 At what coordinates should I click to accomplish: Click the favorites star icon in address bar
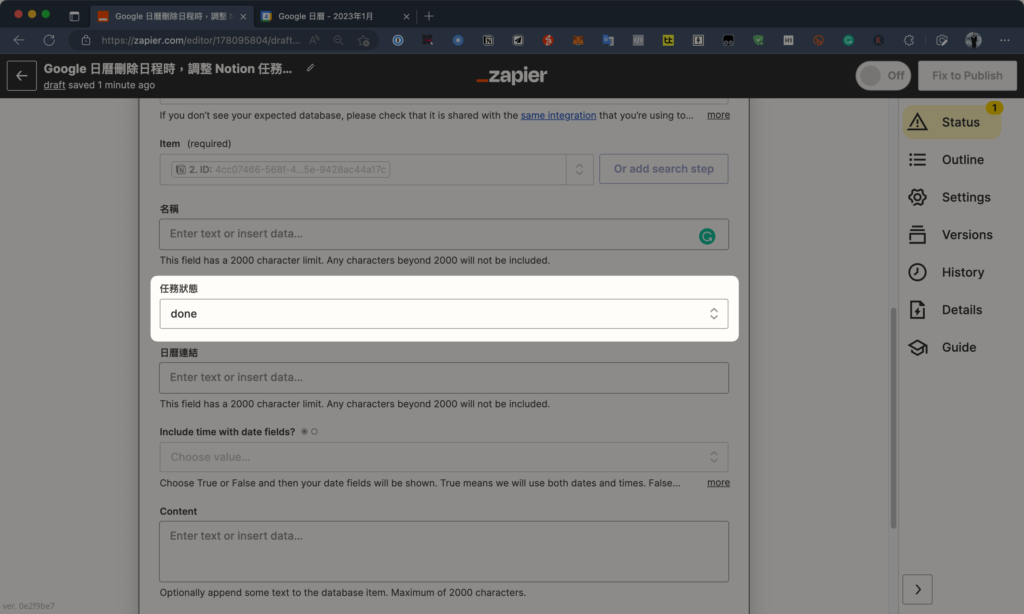click(364, 40)
